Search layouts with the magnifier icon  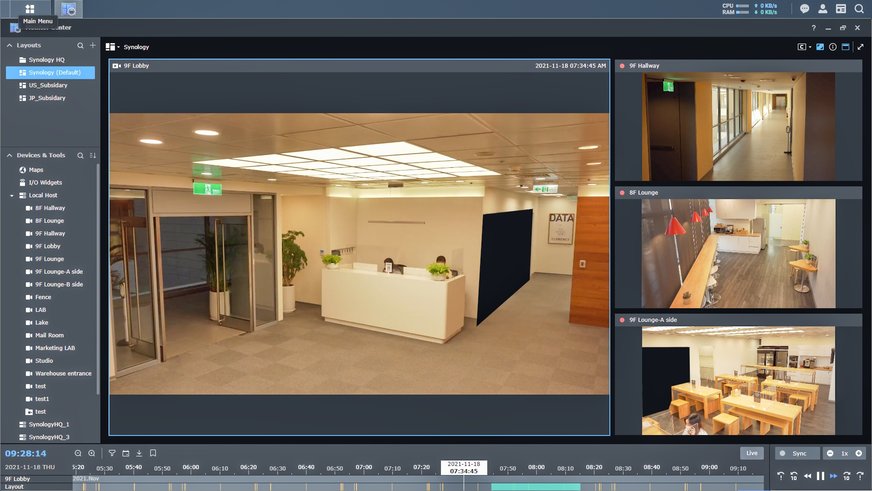click(81, 45)
